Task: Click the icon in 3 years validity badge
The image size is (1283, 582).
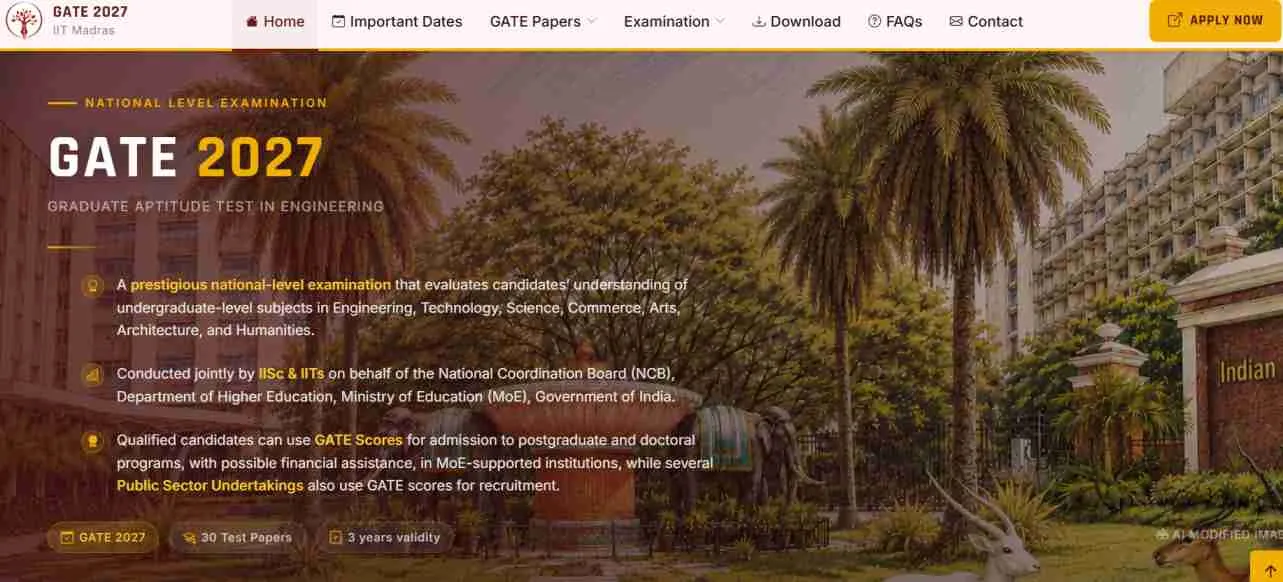Action: pos(336,537)
